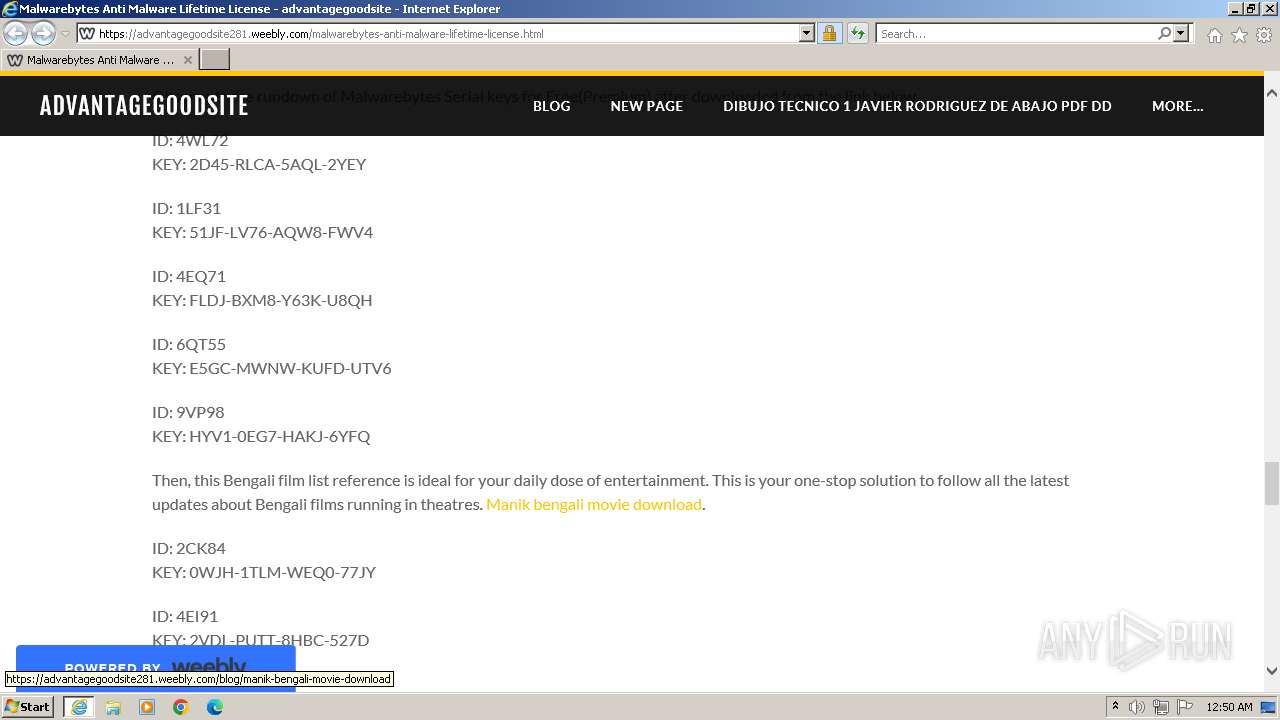
Task: Refresh page with the green arrows icon
Action: 858,33
